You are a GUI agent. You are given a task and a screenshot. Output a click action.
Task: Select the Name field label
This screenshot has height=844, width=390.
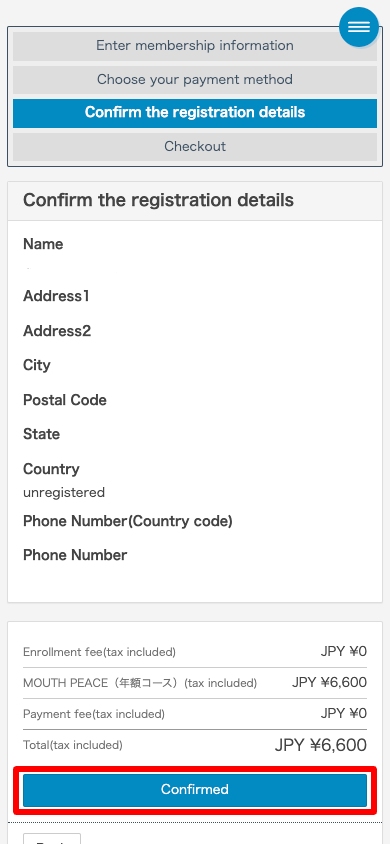coord(43,244)
